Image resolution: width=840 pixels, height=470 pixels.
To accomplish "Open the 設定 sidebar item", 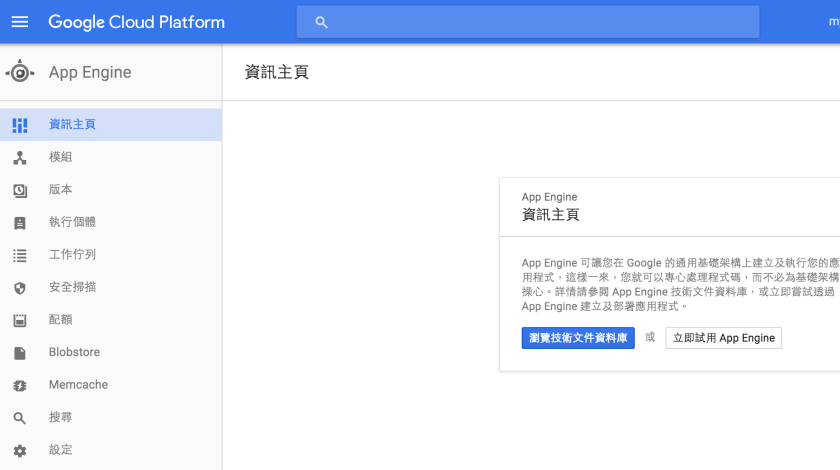I will point(110,450).
